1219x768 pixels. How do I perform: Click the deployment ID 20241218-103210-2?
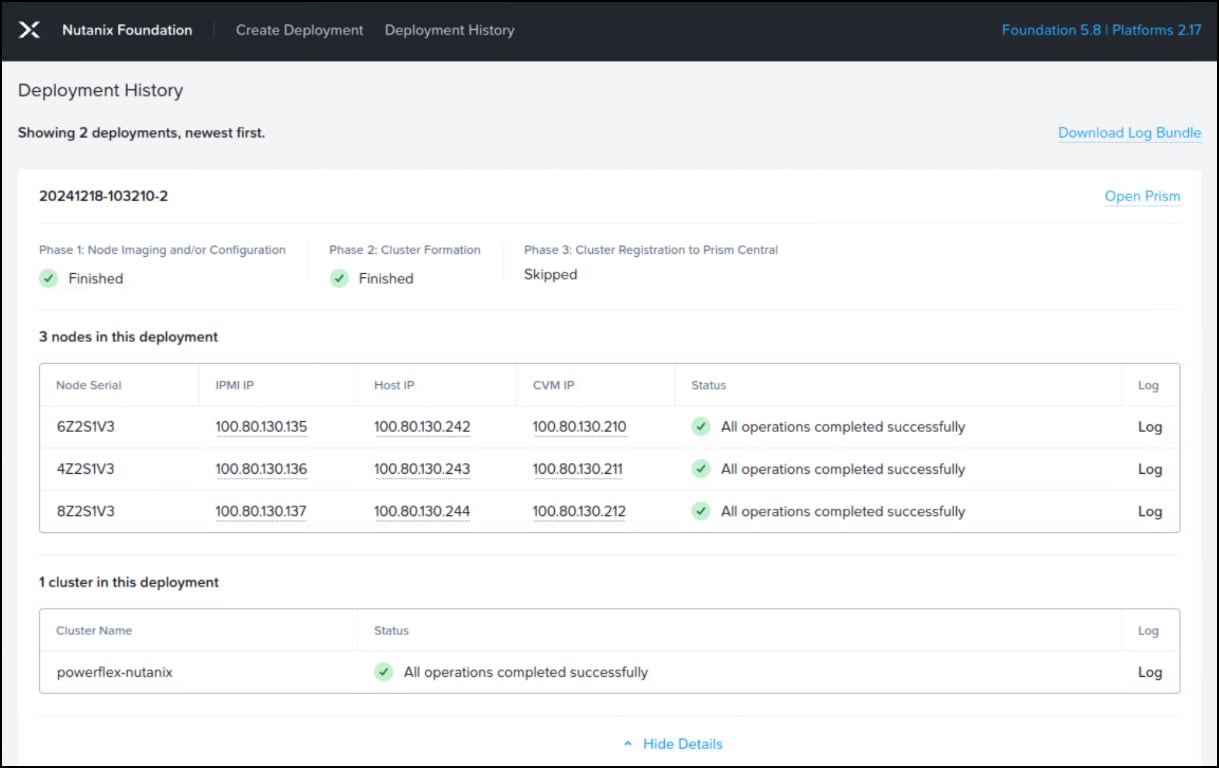point(104,196)
